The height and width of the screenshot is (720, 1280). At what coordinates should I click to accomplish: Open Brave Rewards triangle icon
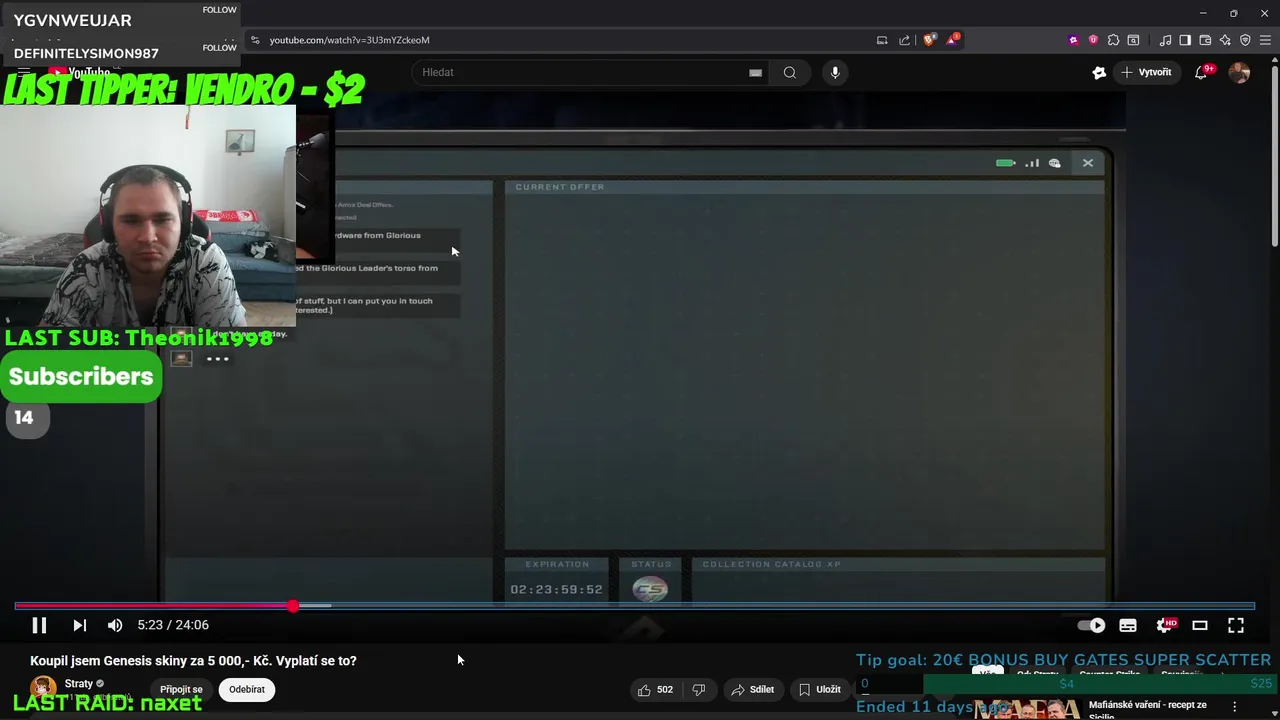click(x=953, y=40)
